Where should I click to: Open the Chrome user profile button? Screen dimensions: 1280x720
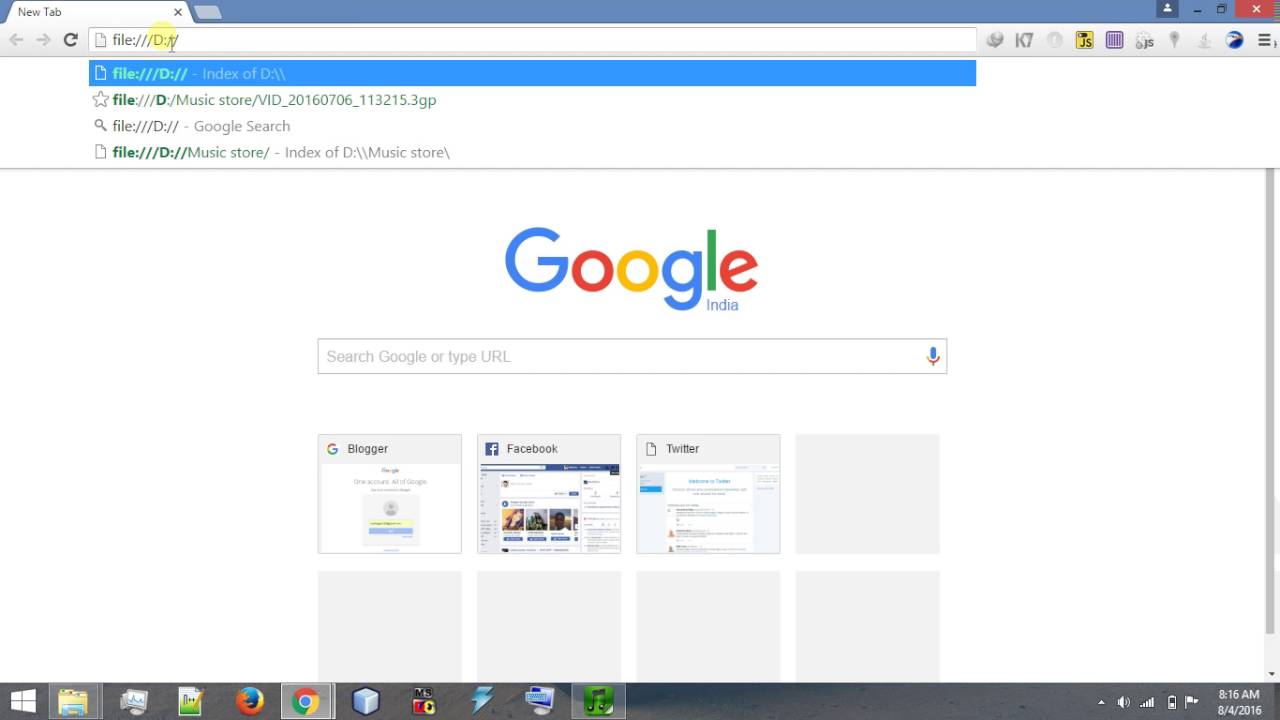1167,9
